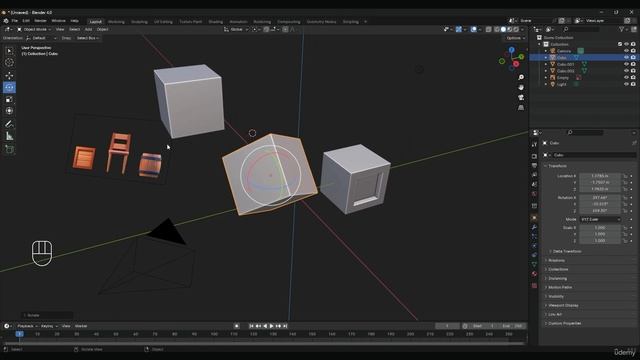Open the Particles properties tab
640x360 pixels.
pos(534,237)
